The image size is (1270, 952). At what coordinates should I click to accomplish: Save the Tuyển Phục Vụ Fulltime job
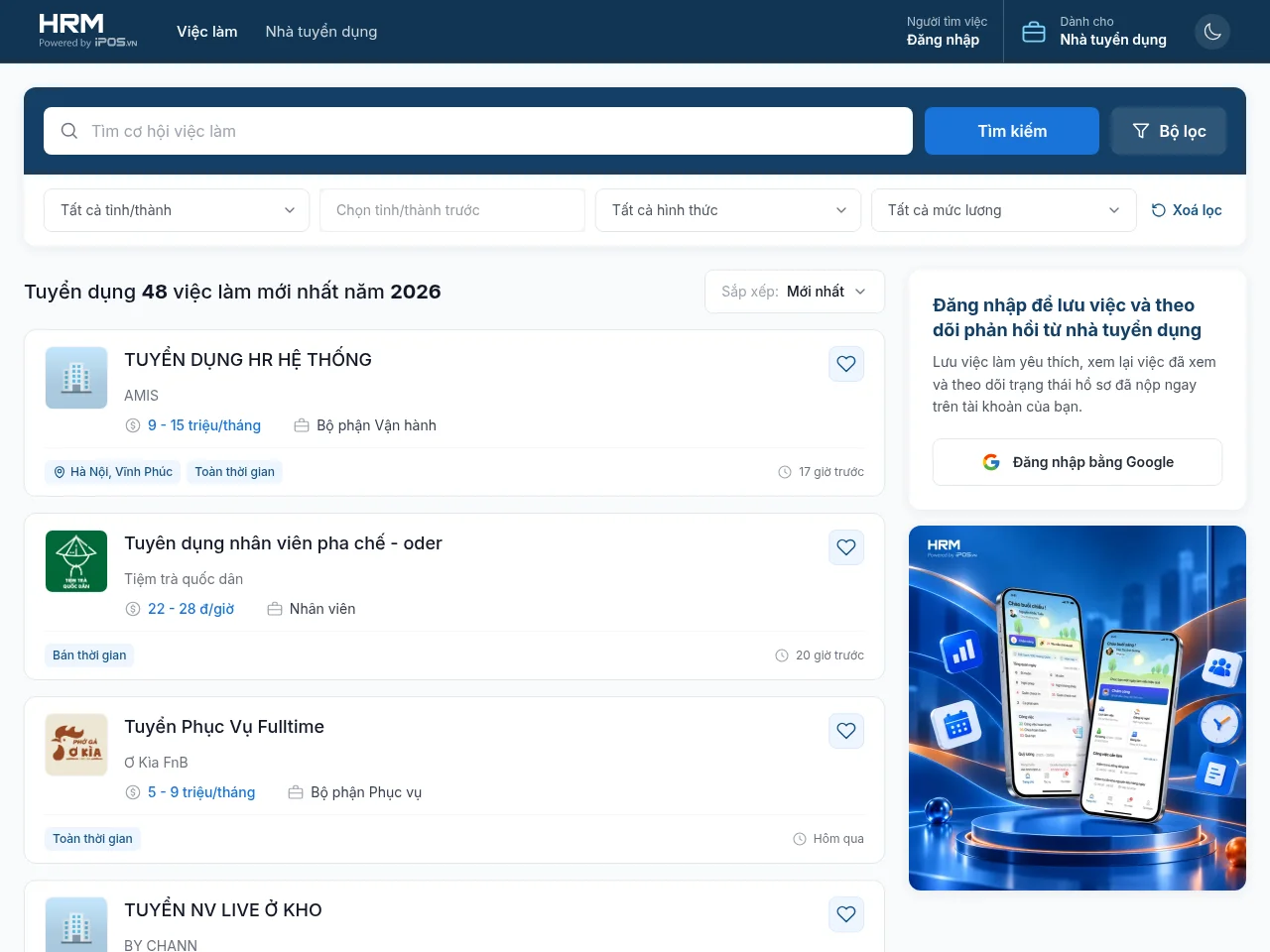(846, 731)
